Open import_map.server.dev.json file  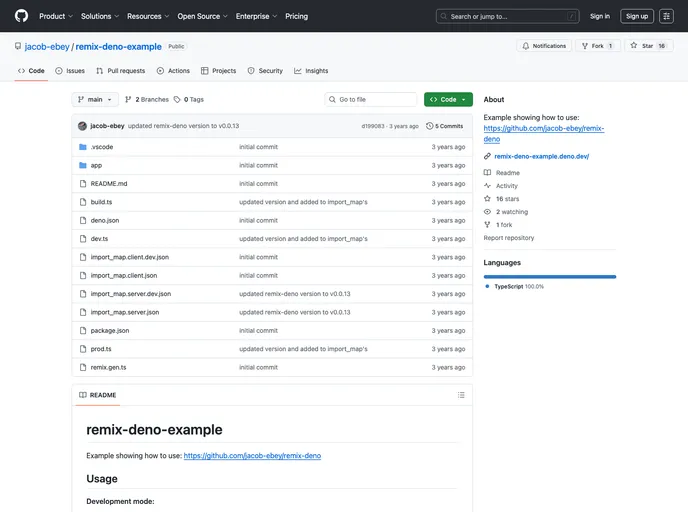[x=131, y=294]
